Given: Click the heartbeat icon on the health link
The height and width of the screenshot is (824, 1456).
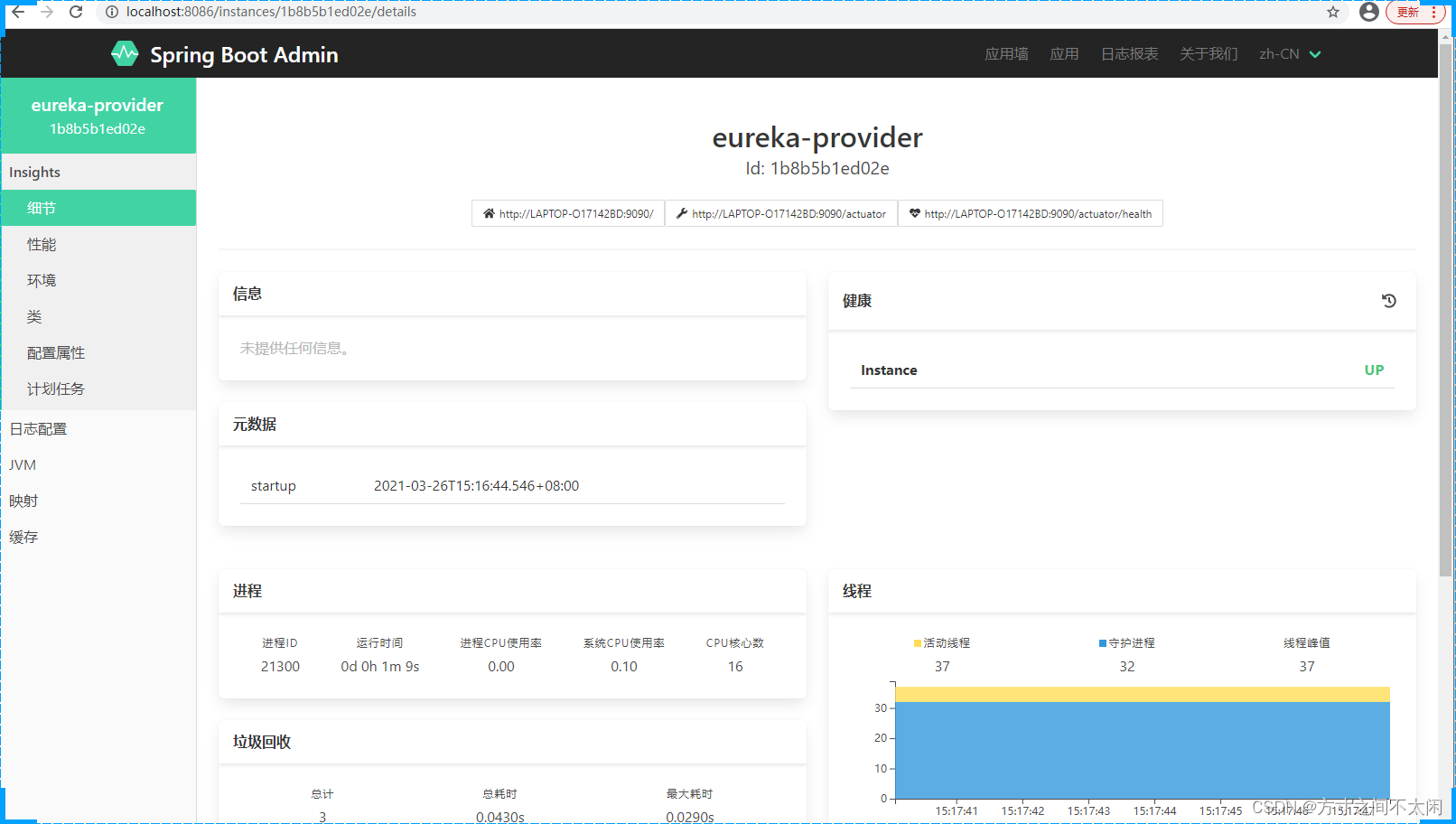Looking at the screenshot, I should (x=915, y=213).
